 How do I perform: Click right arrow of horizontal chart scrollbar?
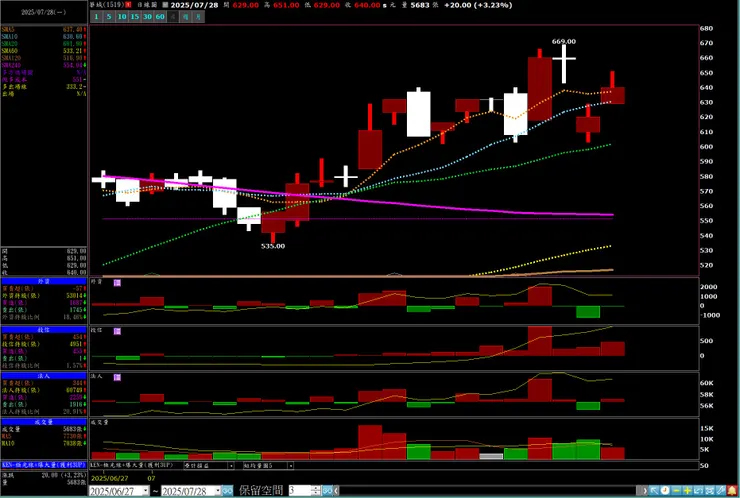[645, 491]
